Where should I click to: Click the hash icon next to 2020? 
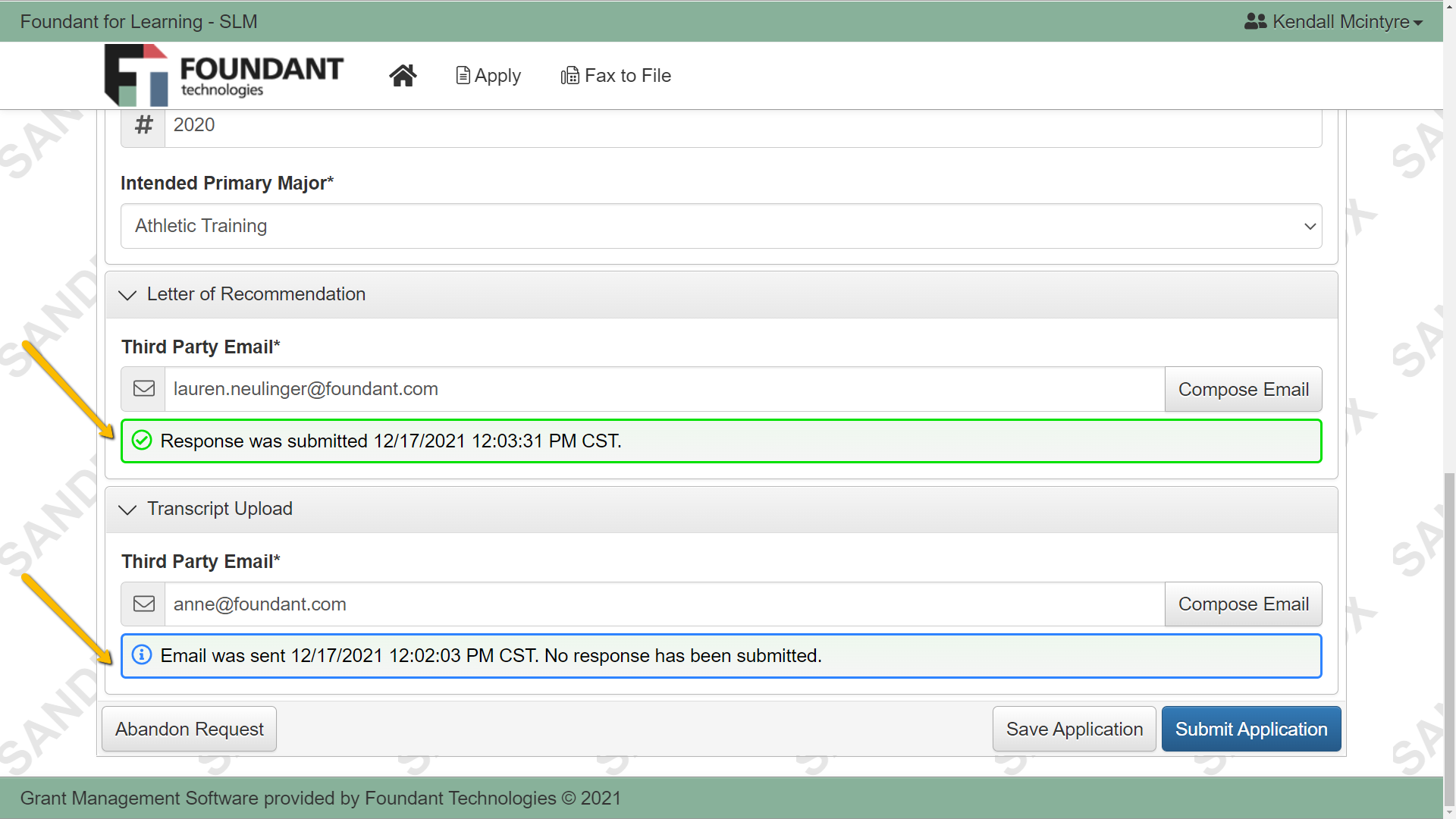(x=143, y=125)
